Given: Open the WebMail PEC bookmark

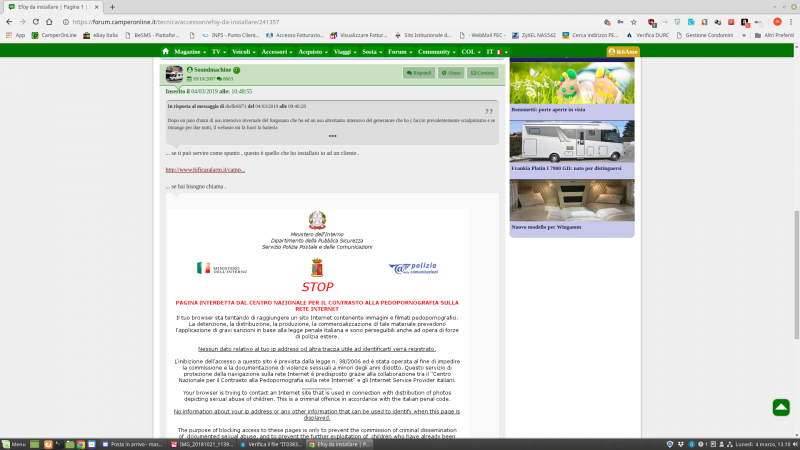Looking at the screenshot, I should click(x=482, y=35).
